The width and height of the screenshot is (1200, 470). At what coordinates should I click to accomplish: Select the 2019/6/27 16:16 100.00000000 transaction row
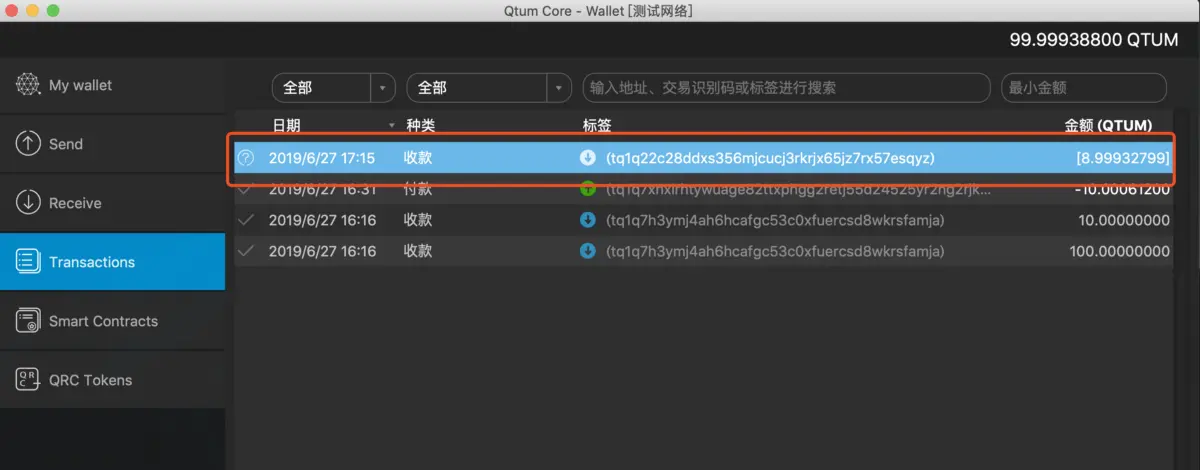tap(703, 251)
